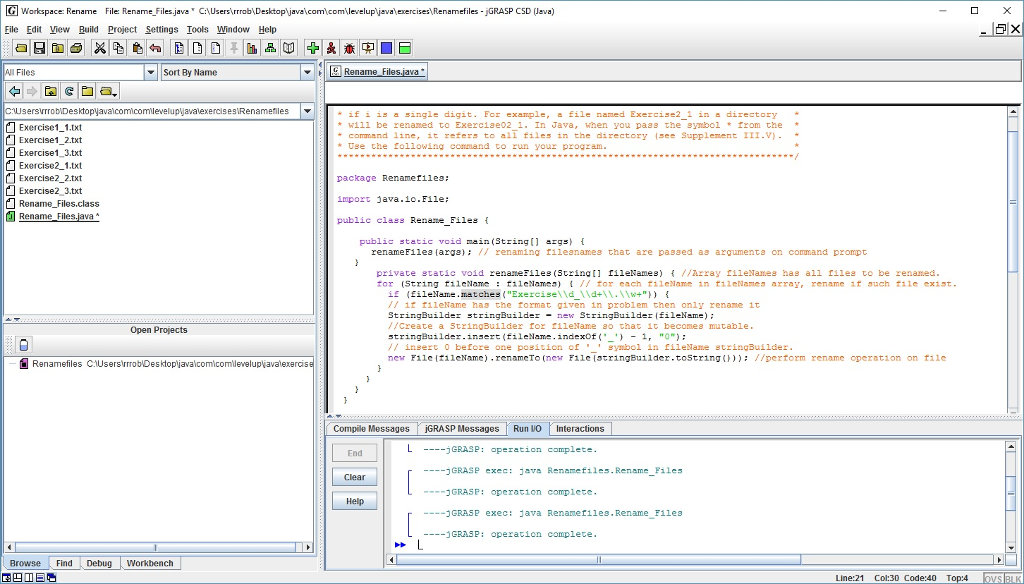The image size is (1024, 584).
Task: Click the first layout icon in bottom-left corner
Action: [x=7, y=577]
